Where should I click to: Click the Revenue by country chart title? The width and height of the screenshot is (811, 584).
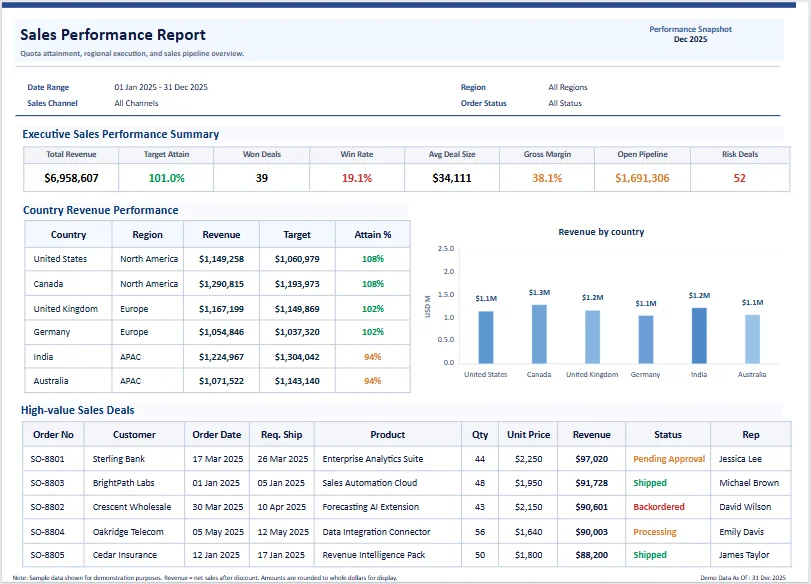(x=601, y=232)
